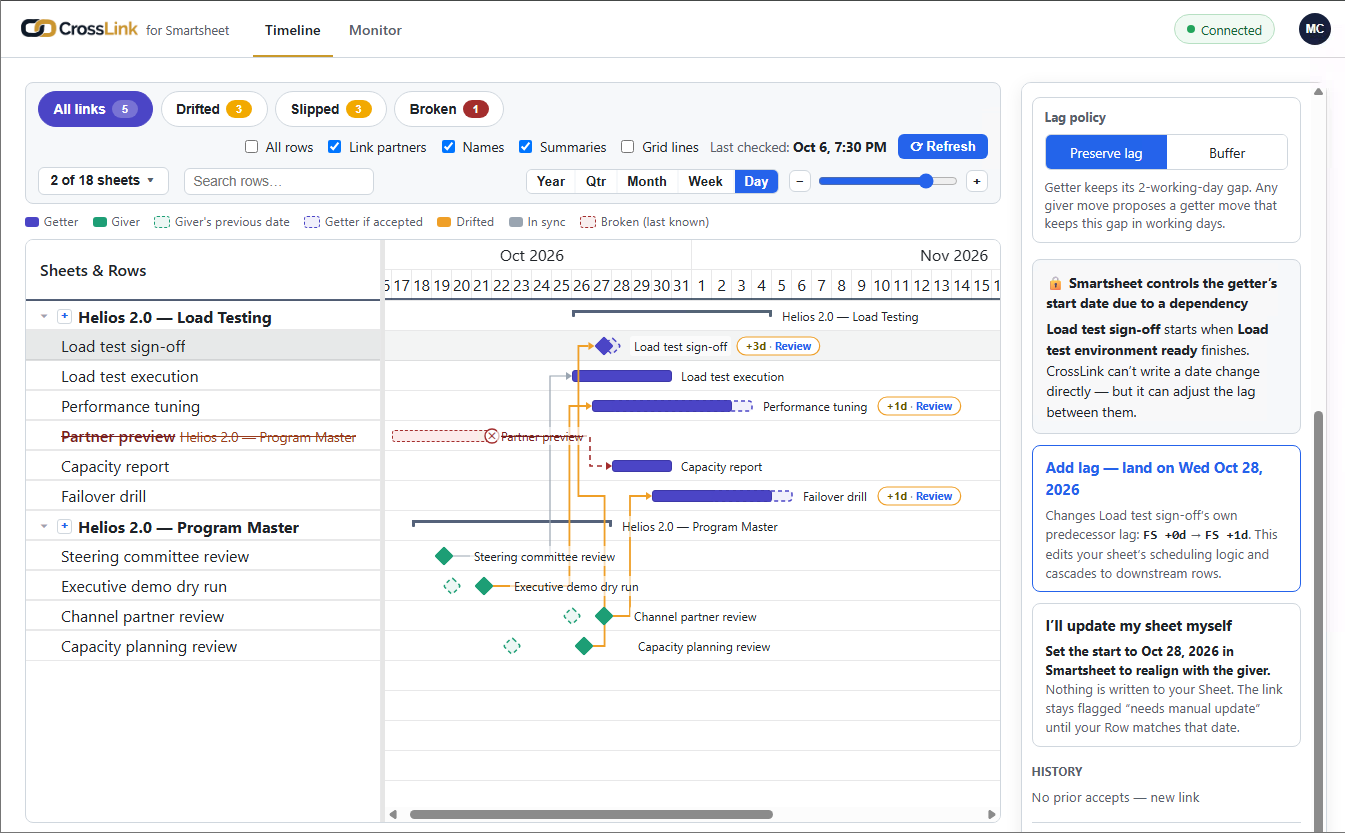
Task: Turn on the Grid lines checkbox
Action: coord(628,147)
